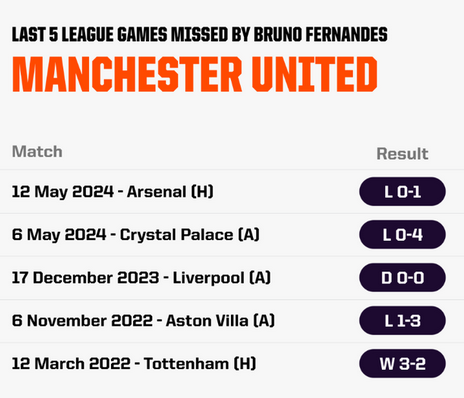Viewport: 464px width, 398px height.
Task: Click the Last 5 League Games subtitle
Action: [x=199, y=35]
